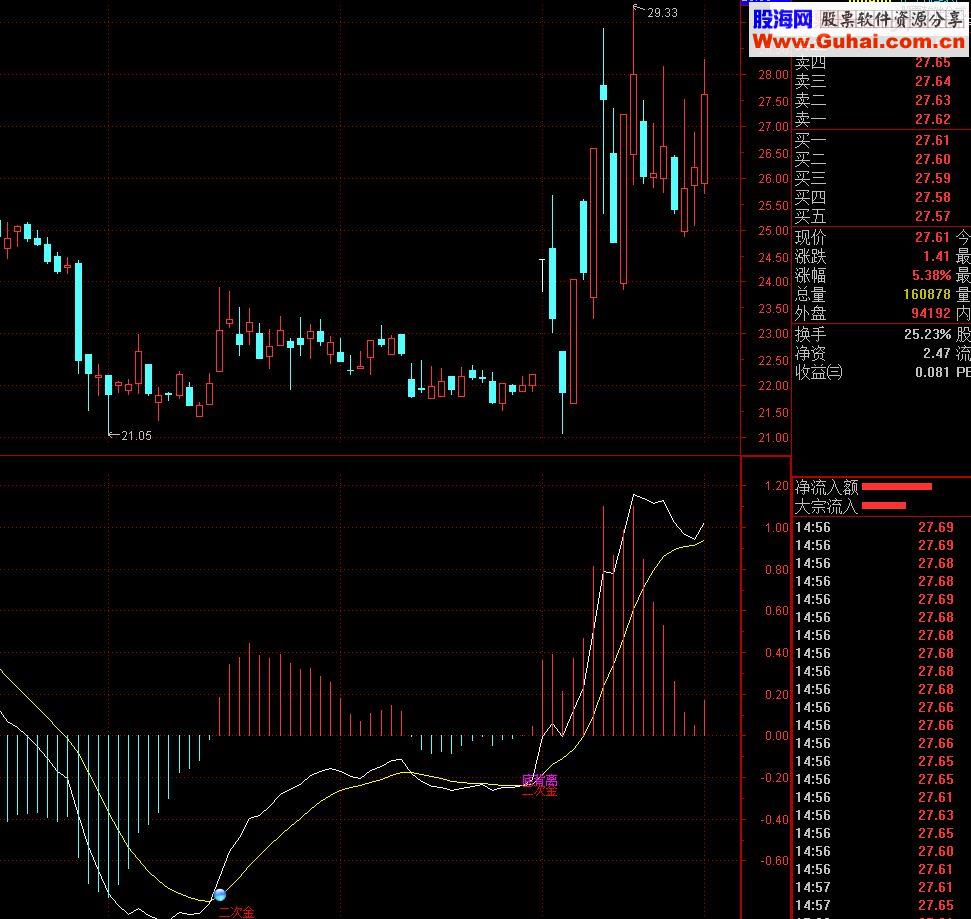Select the 买三 bid row
Viewport: 971px width, 919px height.
coord(882,178)
